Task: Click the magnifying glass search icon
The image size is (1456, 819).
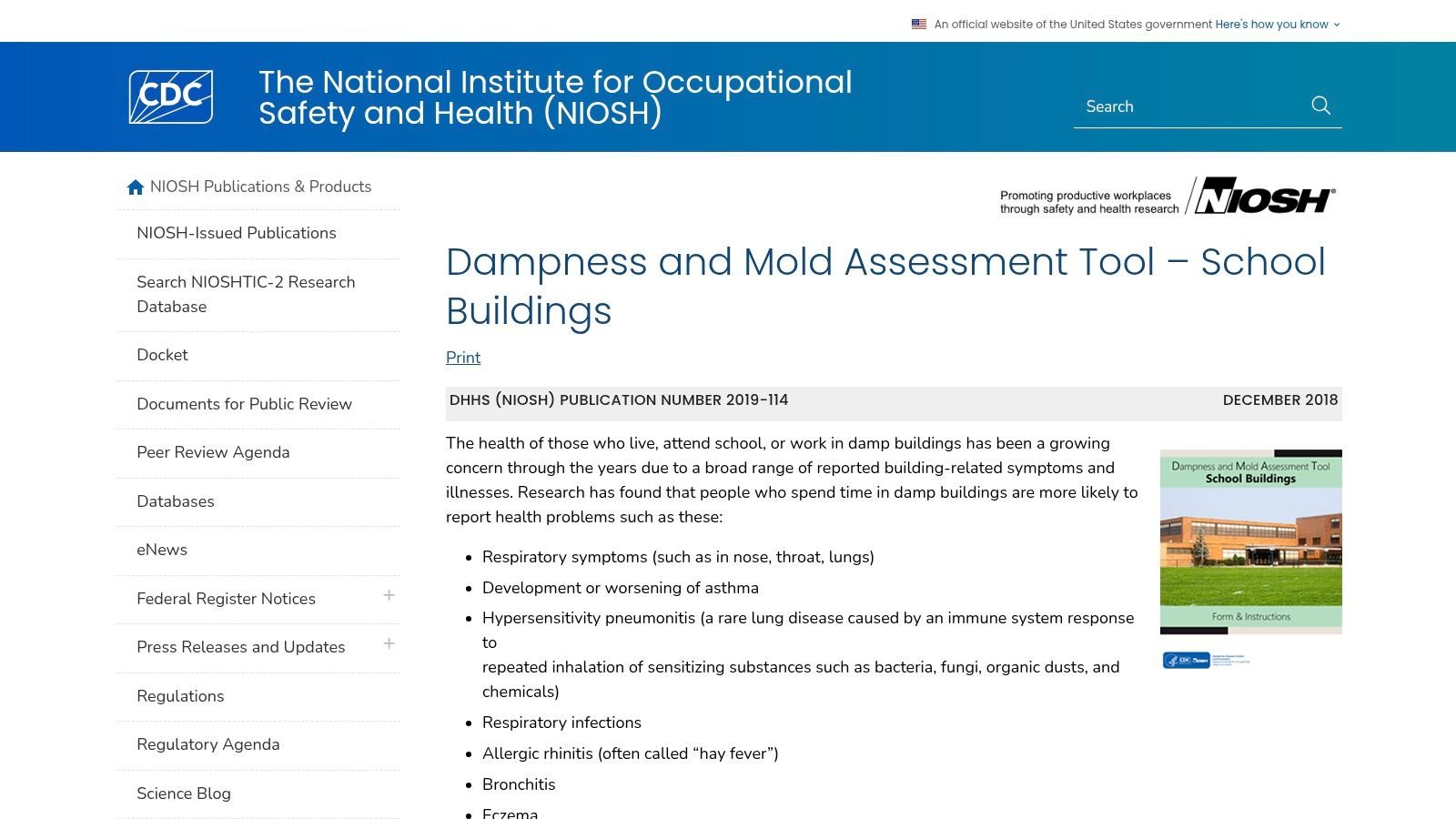Action: [1320, 106]
